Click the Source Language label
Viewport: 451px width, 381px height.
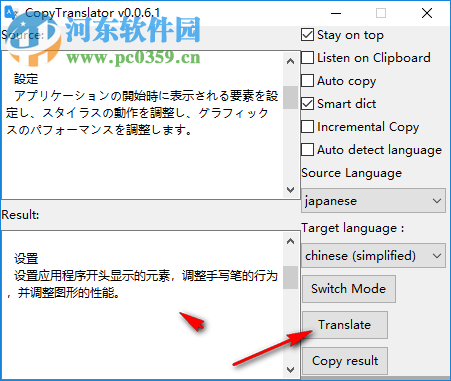352,173
